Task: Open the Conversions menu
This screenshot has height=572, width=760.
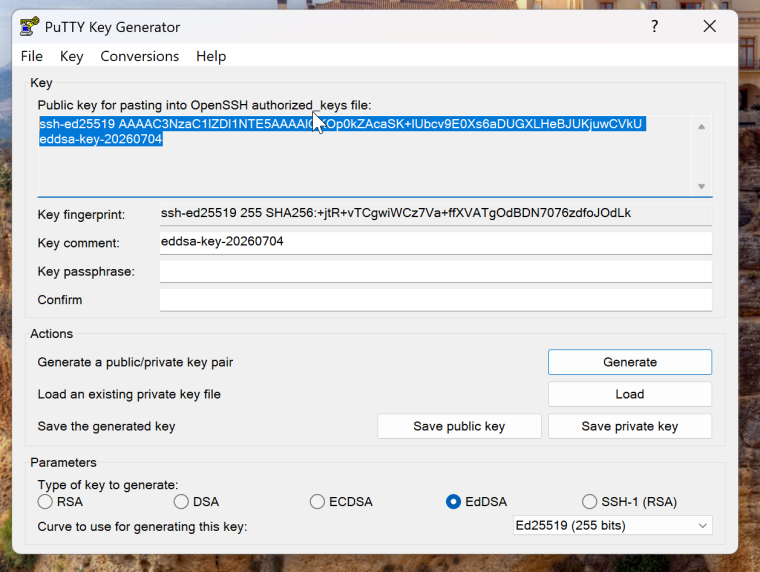Action: [x=140, y=56]
